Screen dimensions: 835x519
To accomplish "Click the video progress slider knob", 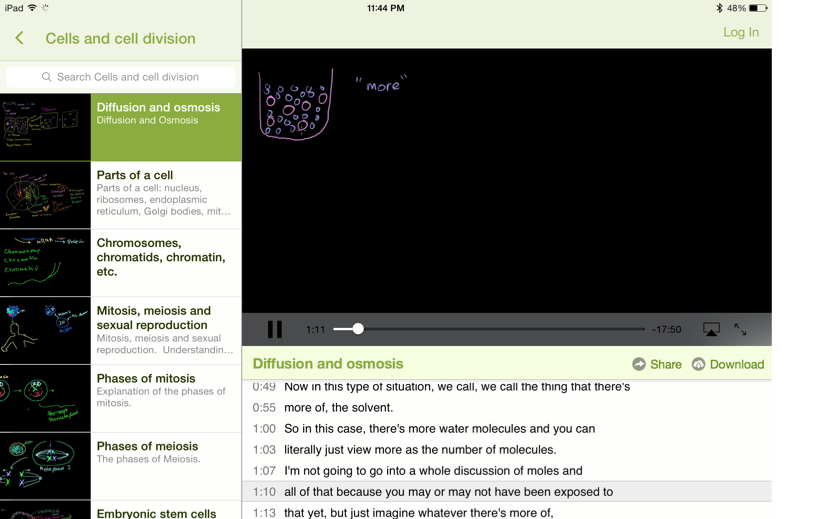I will pyautogui.click(x=357, y=329).
